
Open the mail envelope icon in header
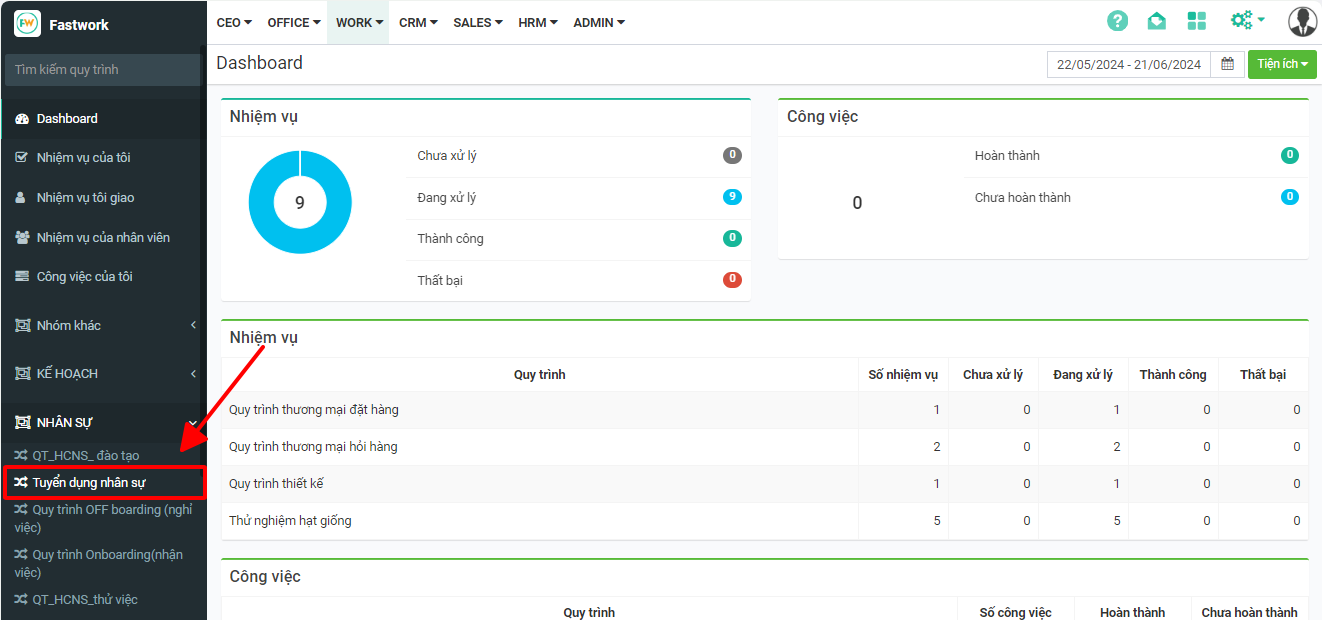1156,21
